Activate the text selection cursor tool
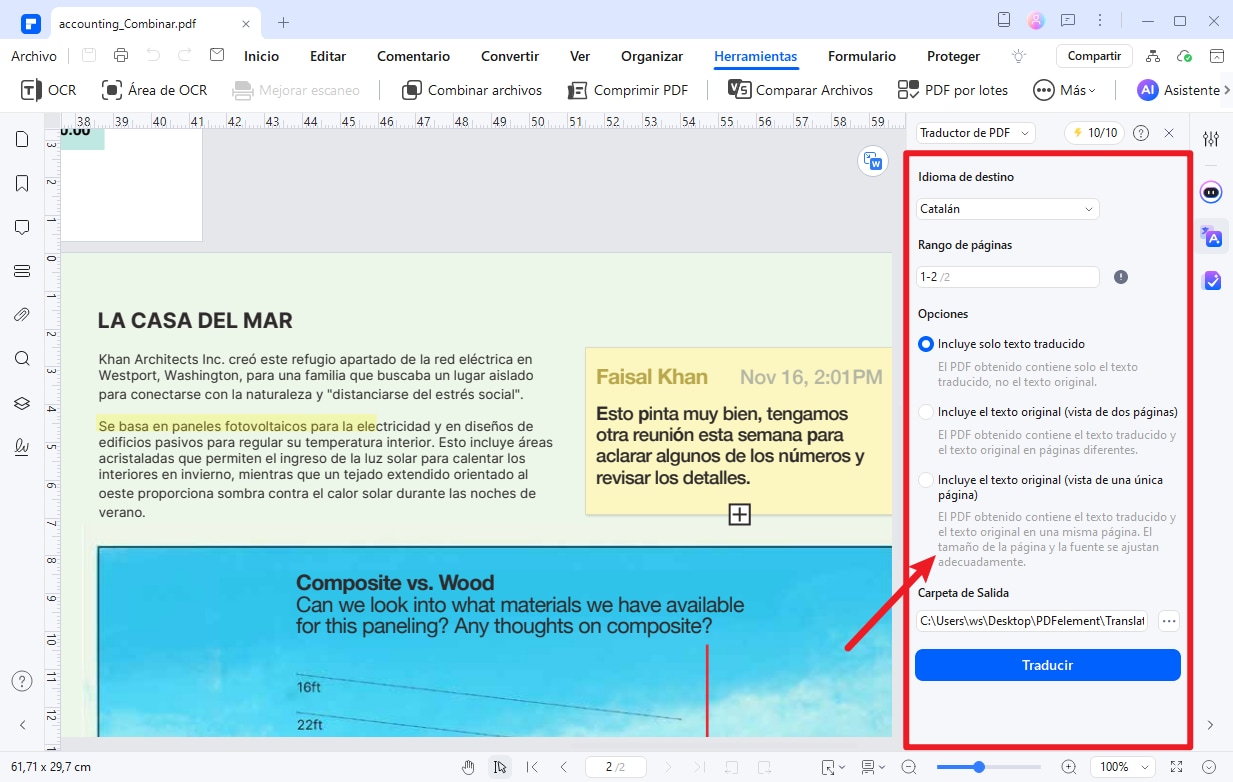 point(499,767)
